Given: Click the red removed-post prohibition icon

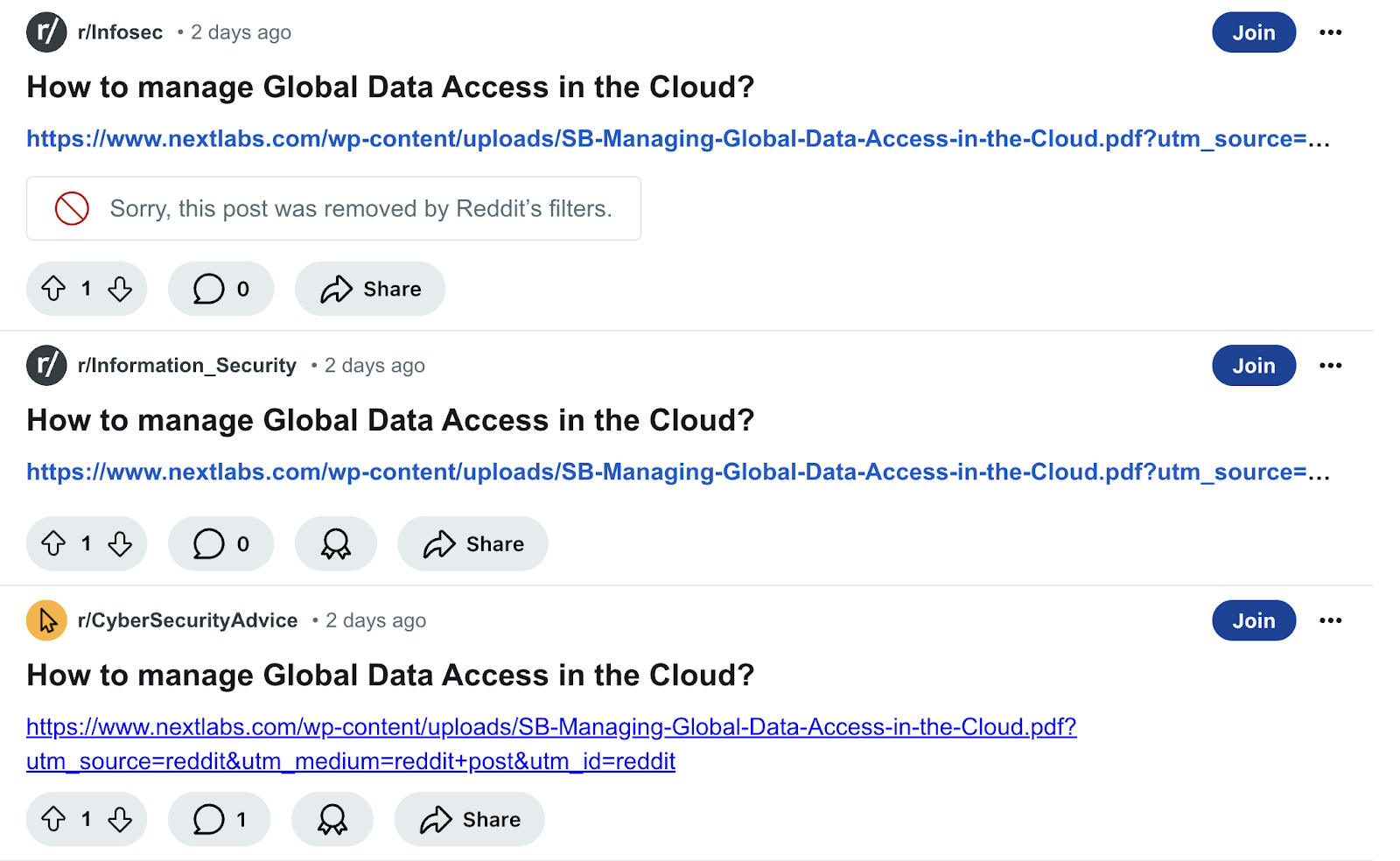Looking at the screenshot, I should 72,208.
